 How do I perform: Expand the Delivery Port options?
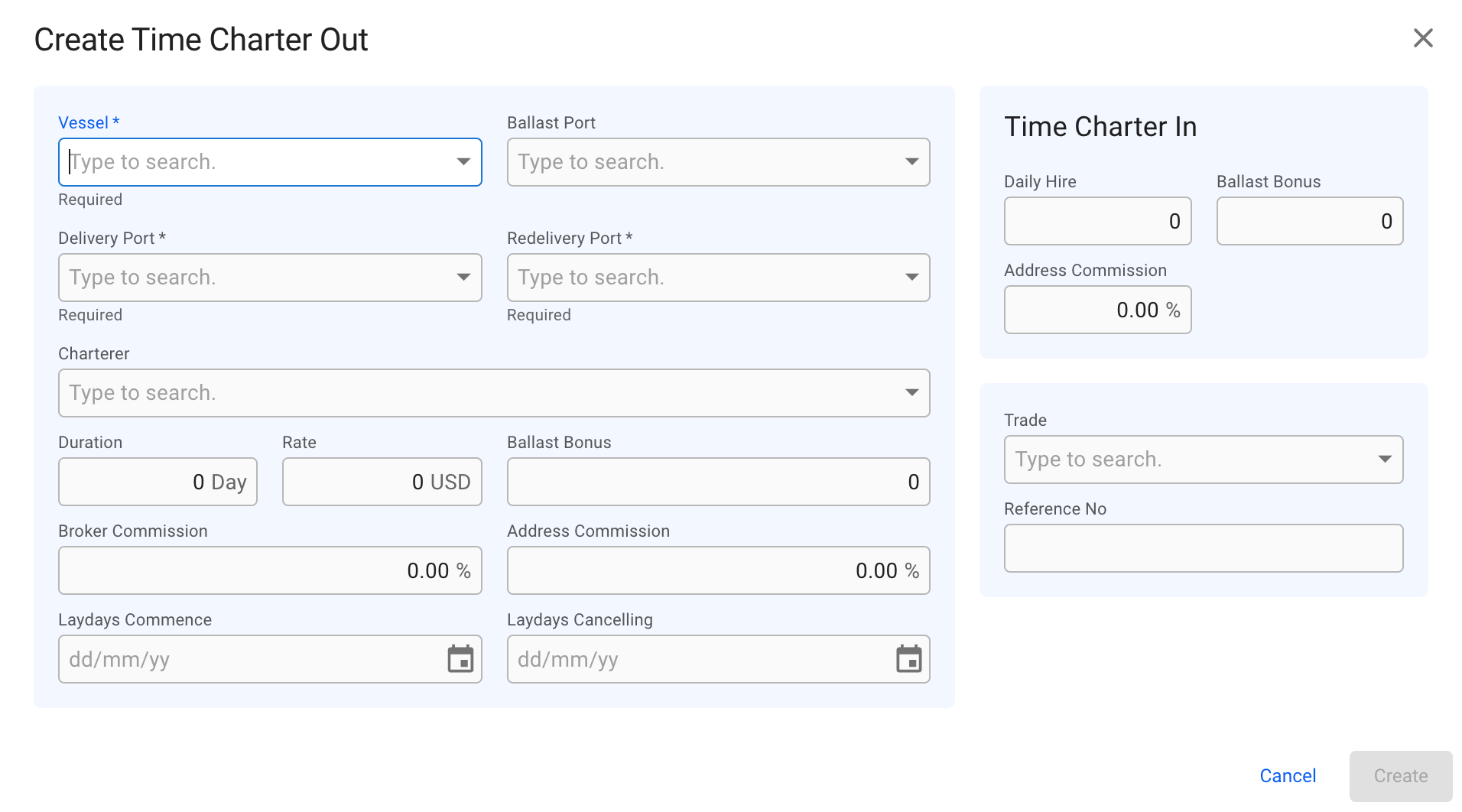[463, 277]
